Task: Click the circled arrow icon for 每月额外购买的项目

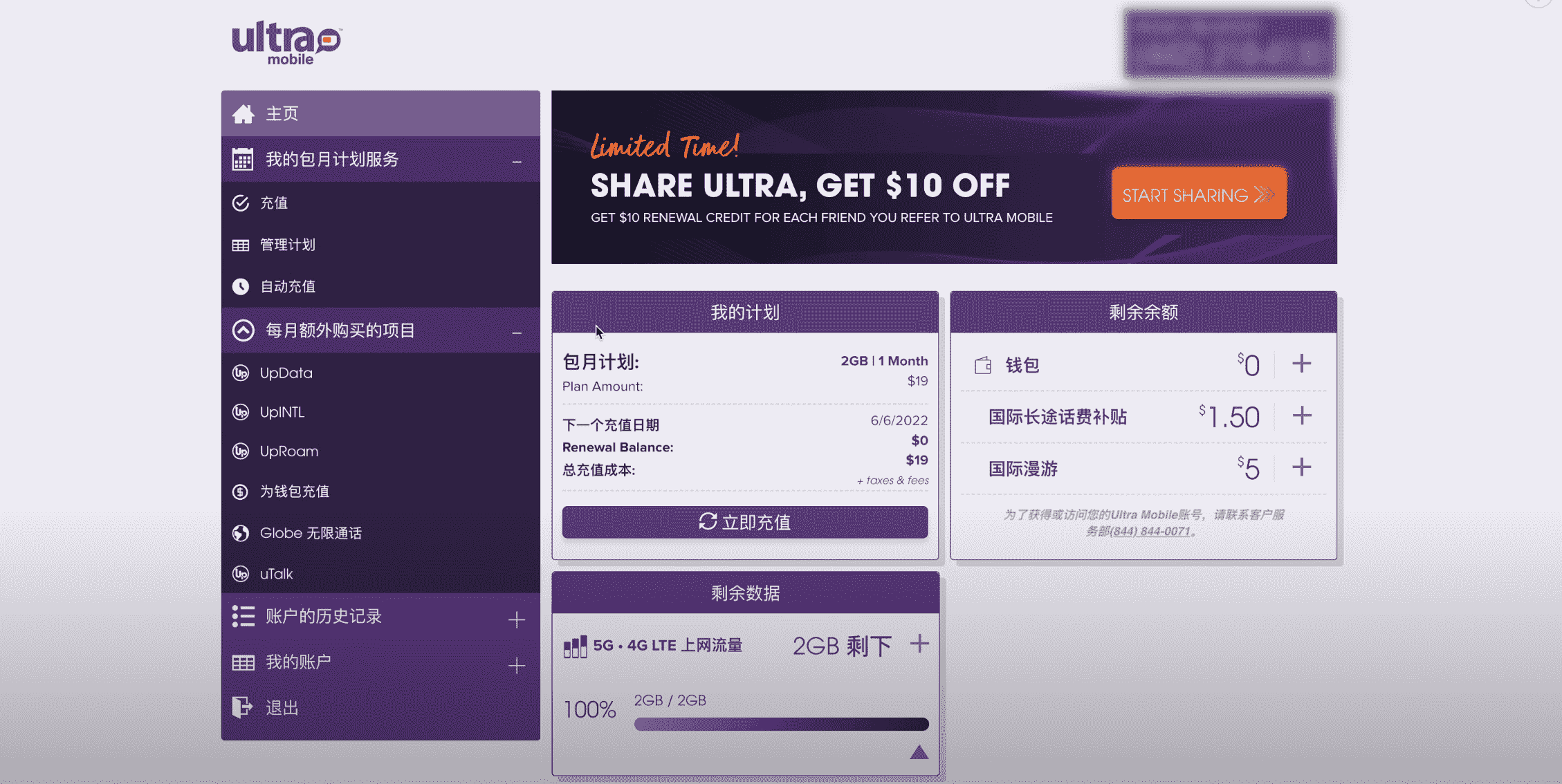Action: tap(243, 330)
